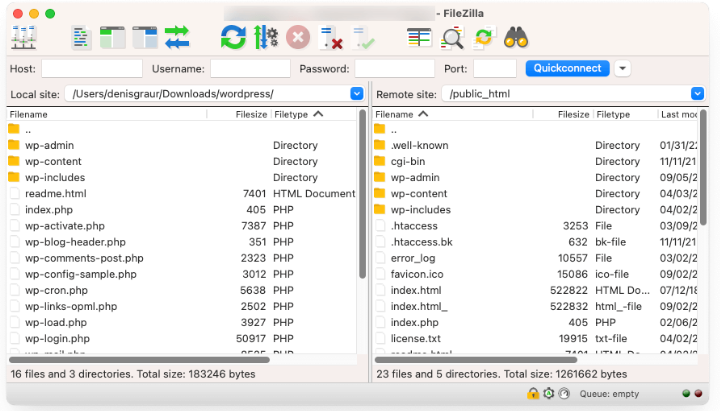Image resolution: width=720 pixels, height=411 pixels.
Task: Toggle local directory tree icon
Action: [112, 37]
